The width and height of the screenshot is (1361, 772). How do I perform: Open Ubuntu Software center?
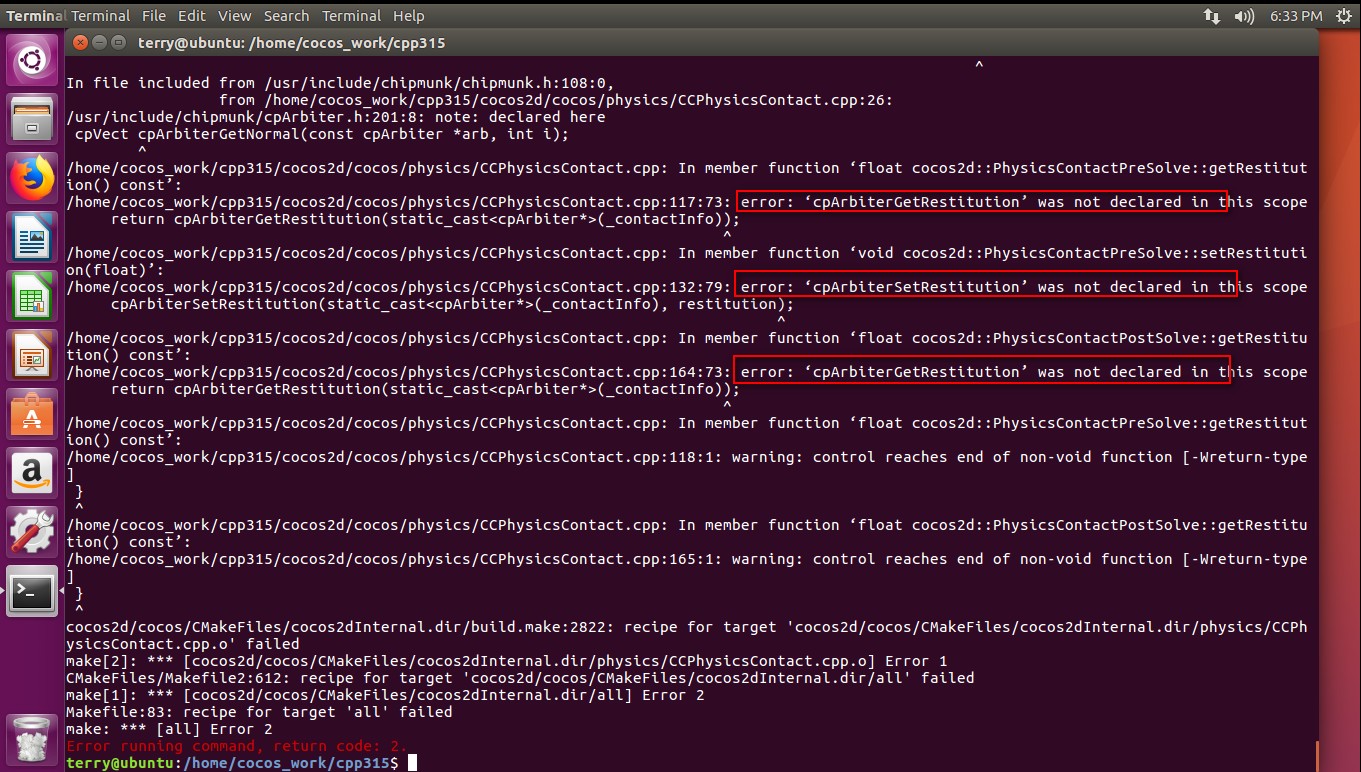pyautogui.click(x=32, y=414)
